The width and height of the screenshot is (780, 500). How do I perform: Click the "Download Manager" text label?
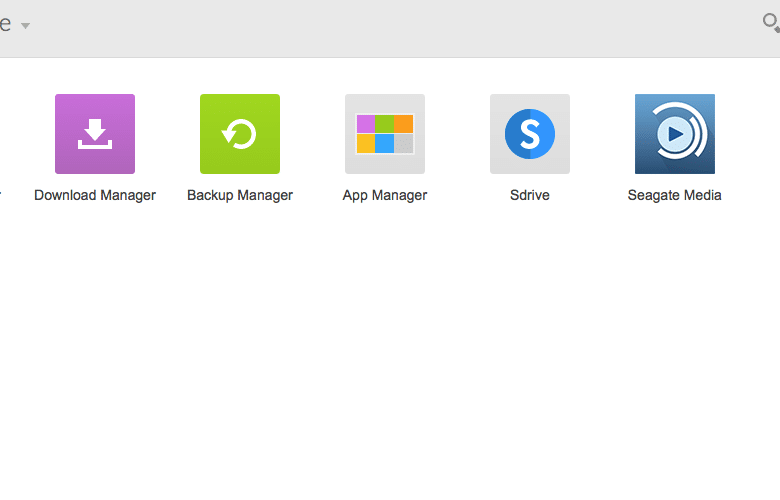[x=95, y=195]
